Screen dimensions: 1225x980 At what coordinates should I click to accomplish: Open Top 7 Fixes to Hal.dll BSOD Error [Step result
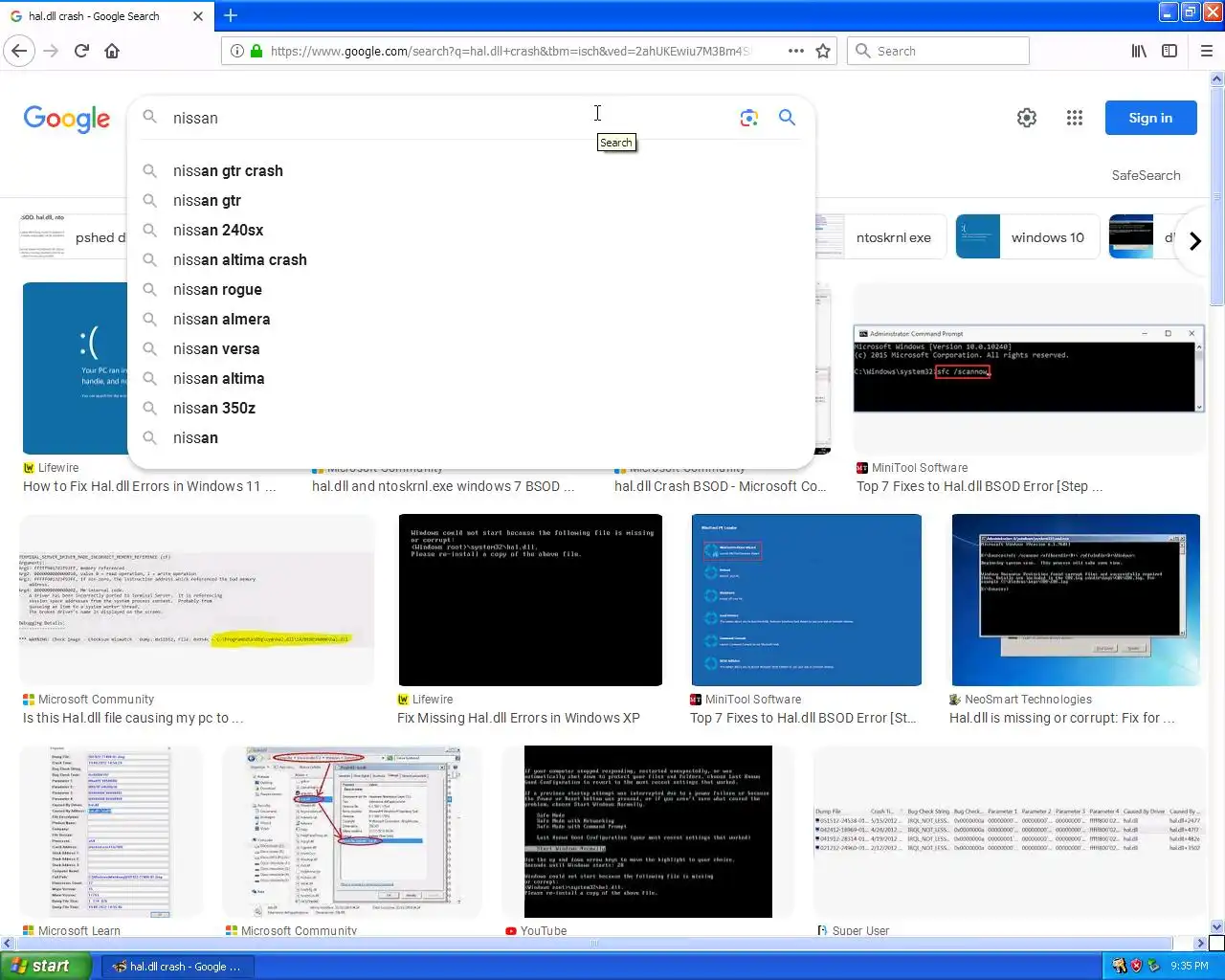tap(979, 486)
